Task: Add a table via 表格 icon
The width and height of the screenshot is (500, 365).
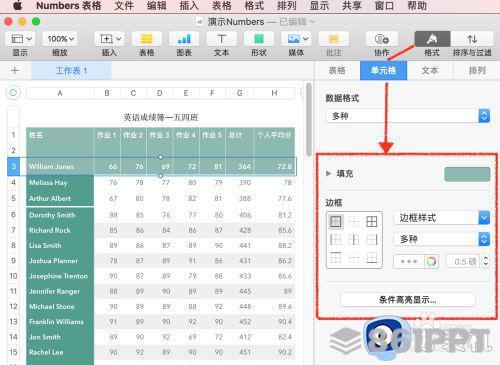Action: [147, 39]
